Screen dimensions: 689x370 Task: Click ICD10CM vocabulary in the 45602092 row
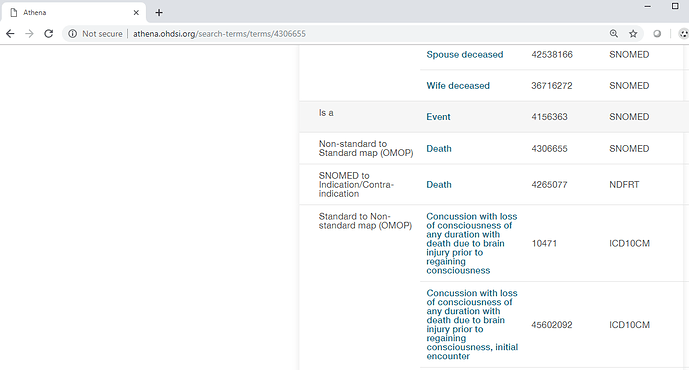(x=629, y=325)
